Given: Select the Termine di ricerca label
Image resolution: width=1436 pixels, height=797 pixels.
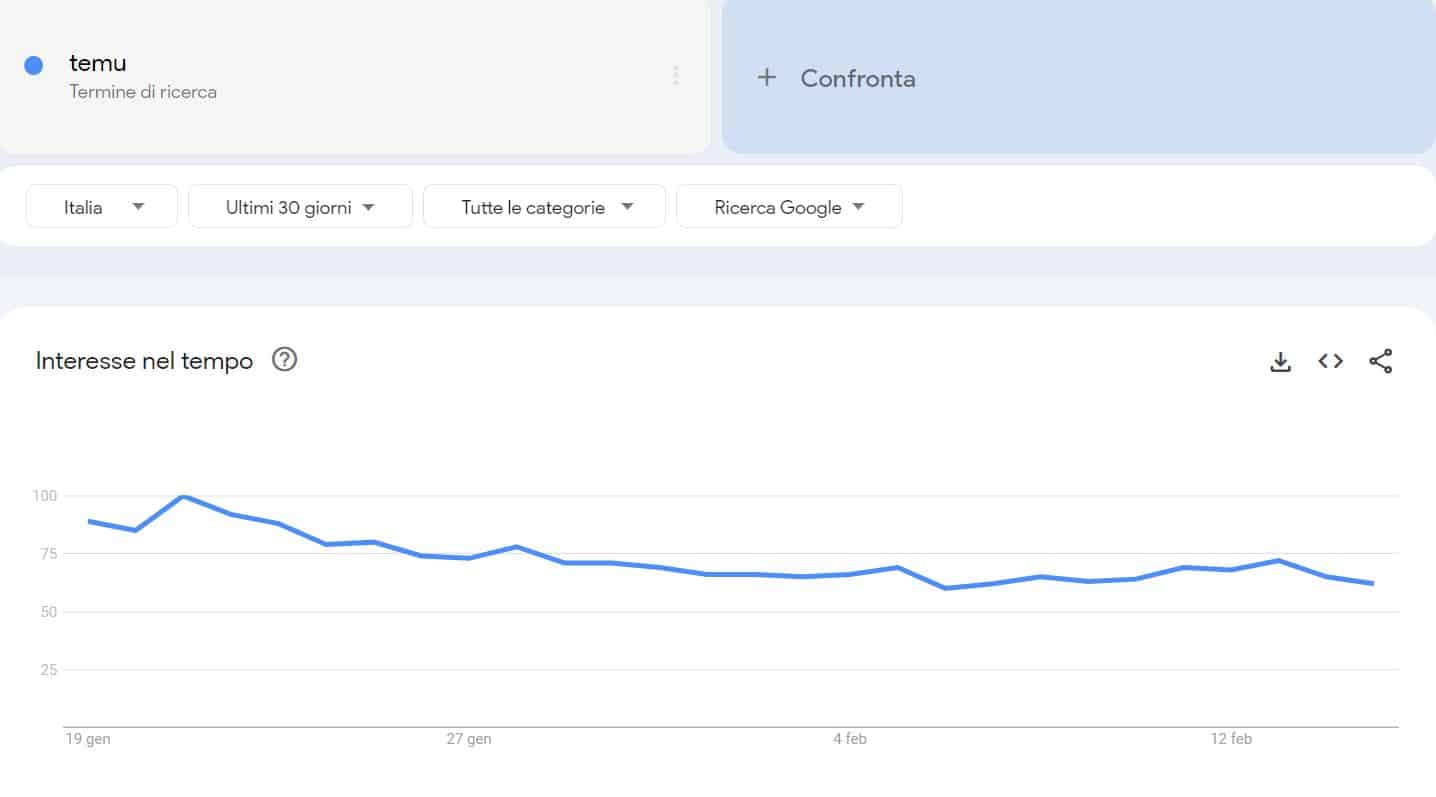Looking at the screenshot, I should click(x=143, y=91).
